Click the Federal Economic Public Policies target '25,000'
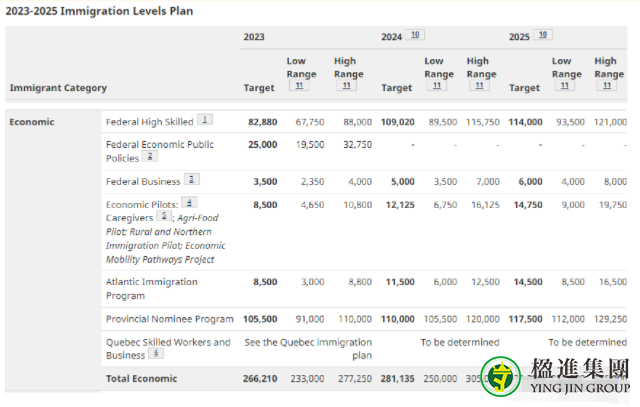 pos(262,145)
